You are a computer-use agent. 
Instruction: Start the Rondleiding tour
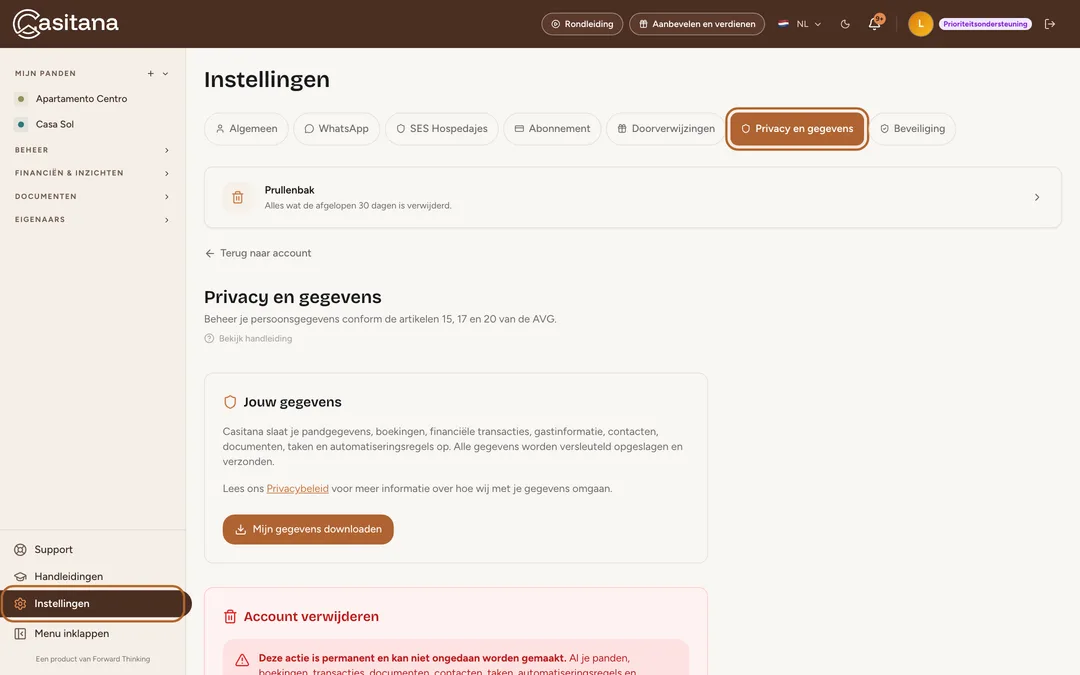click(x=582, y=24)
